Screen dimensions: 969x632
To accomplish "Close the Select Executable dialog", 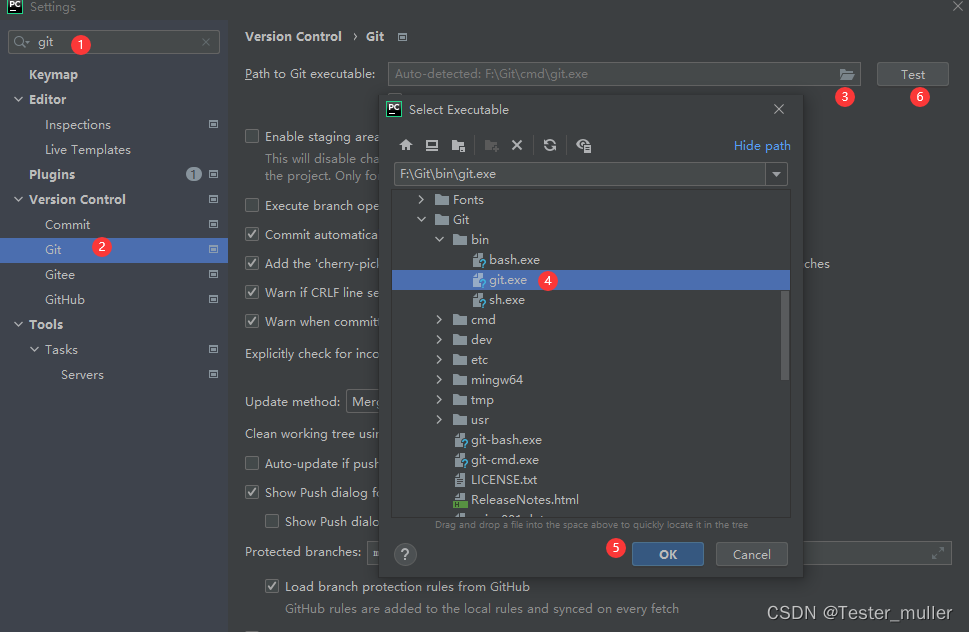I will (779, 109).
